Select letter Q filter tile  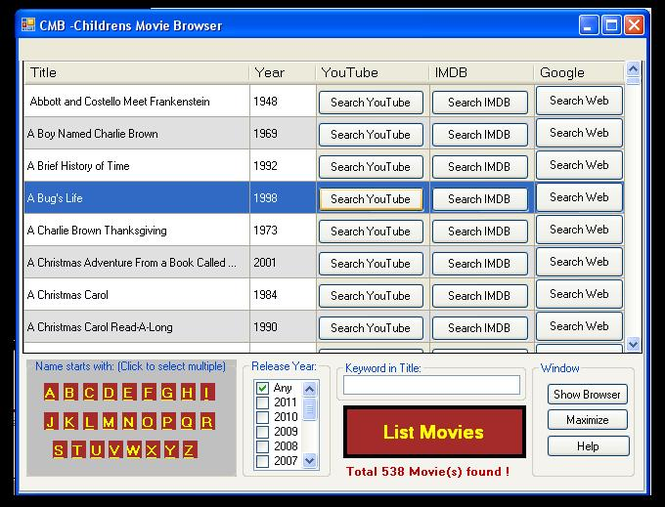point(187,422)
